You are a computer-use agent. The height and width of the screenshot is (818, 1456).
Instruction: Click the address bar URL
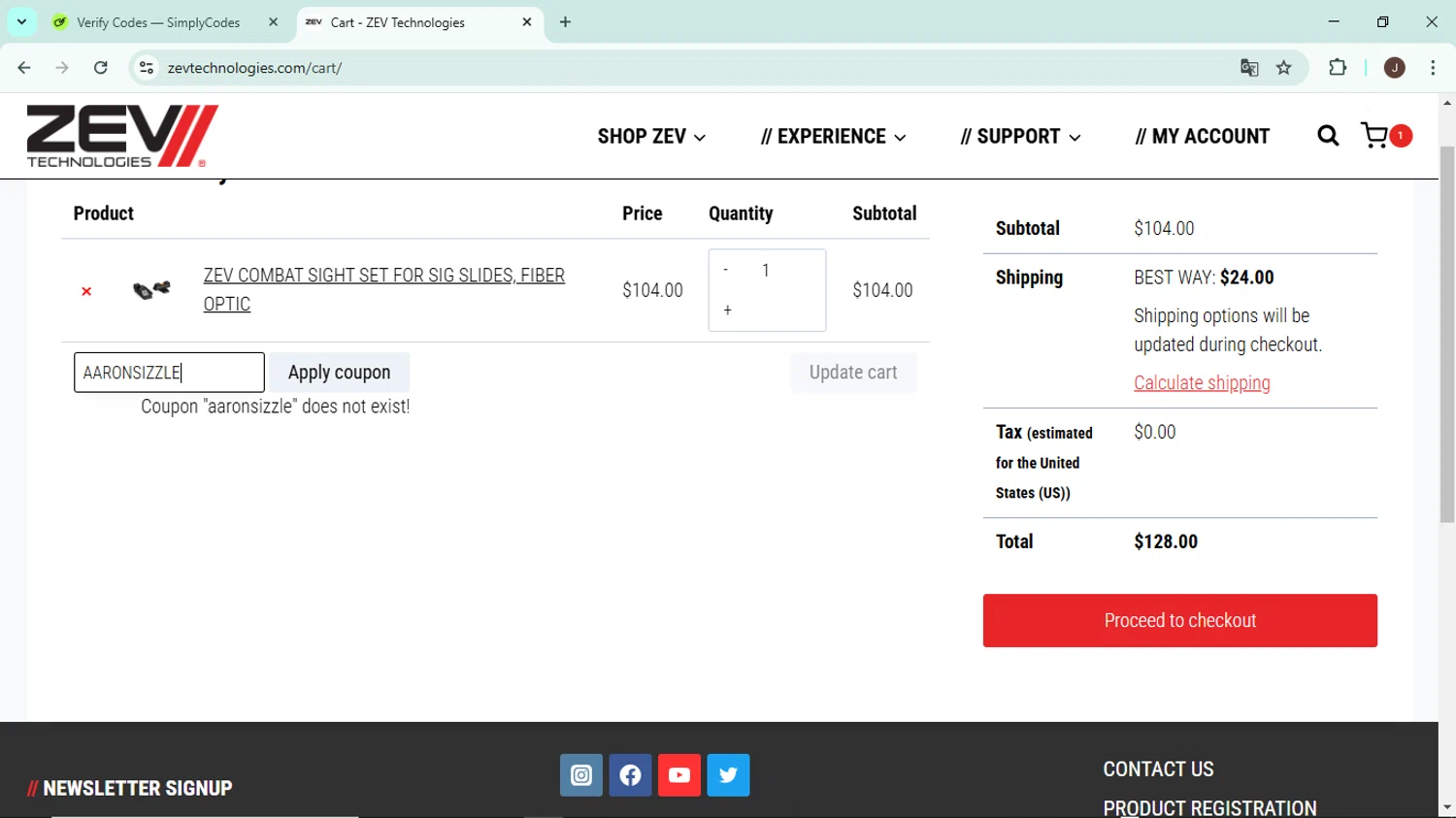(254, 68)
